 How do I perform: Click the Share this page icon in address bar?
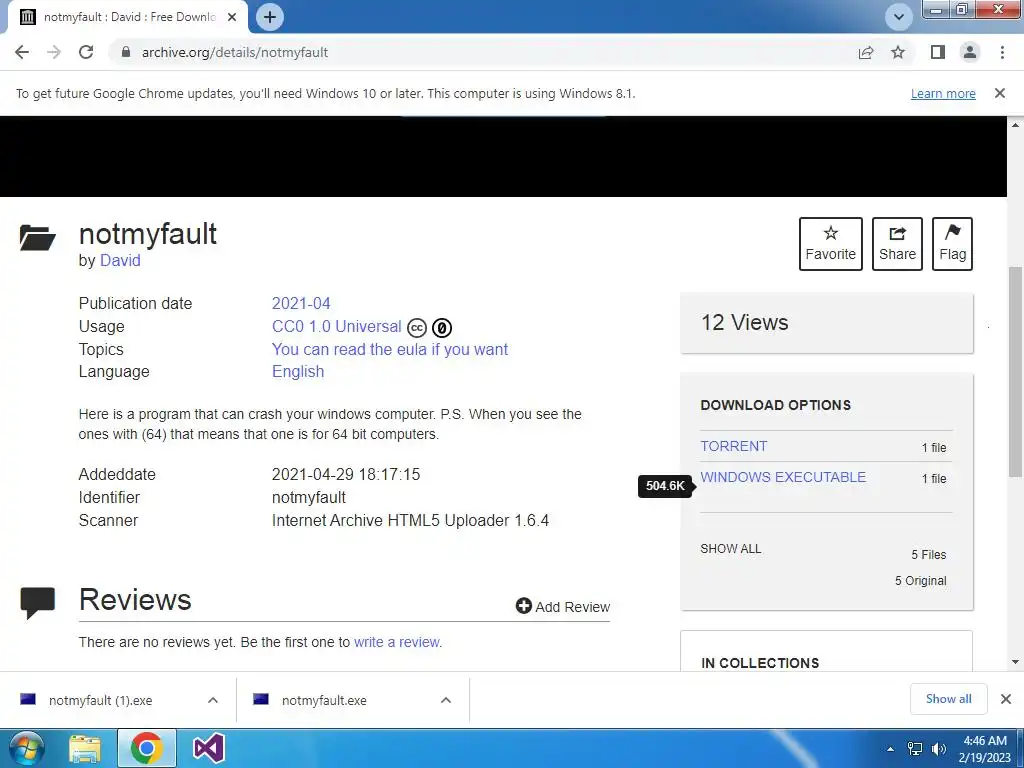[x=866, y=52]
